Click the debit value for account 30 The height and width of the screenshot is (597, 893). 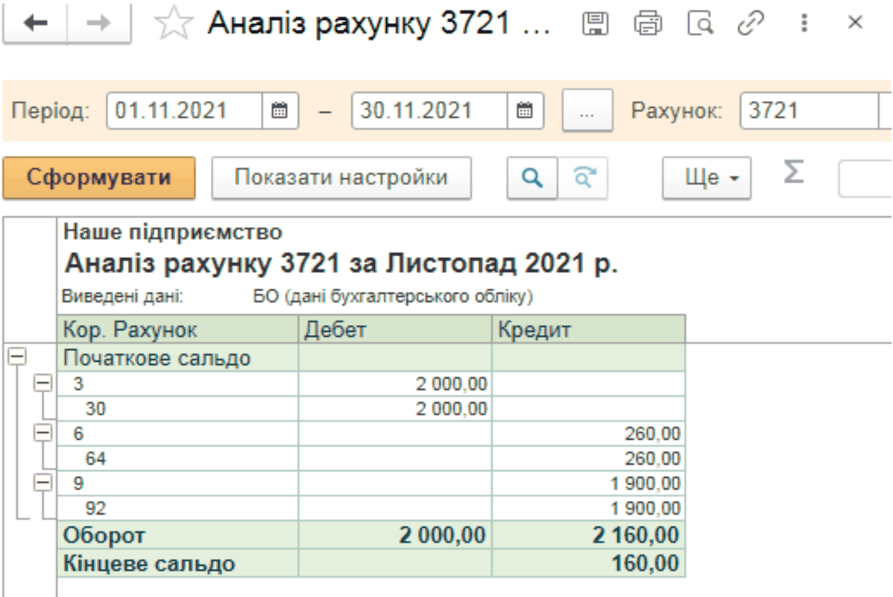pyautogui.click(x=451, y=408)
